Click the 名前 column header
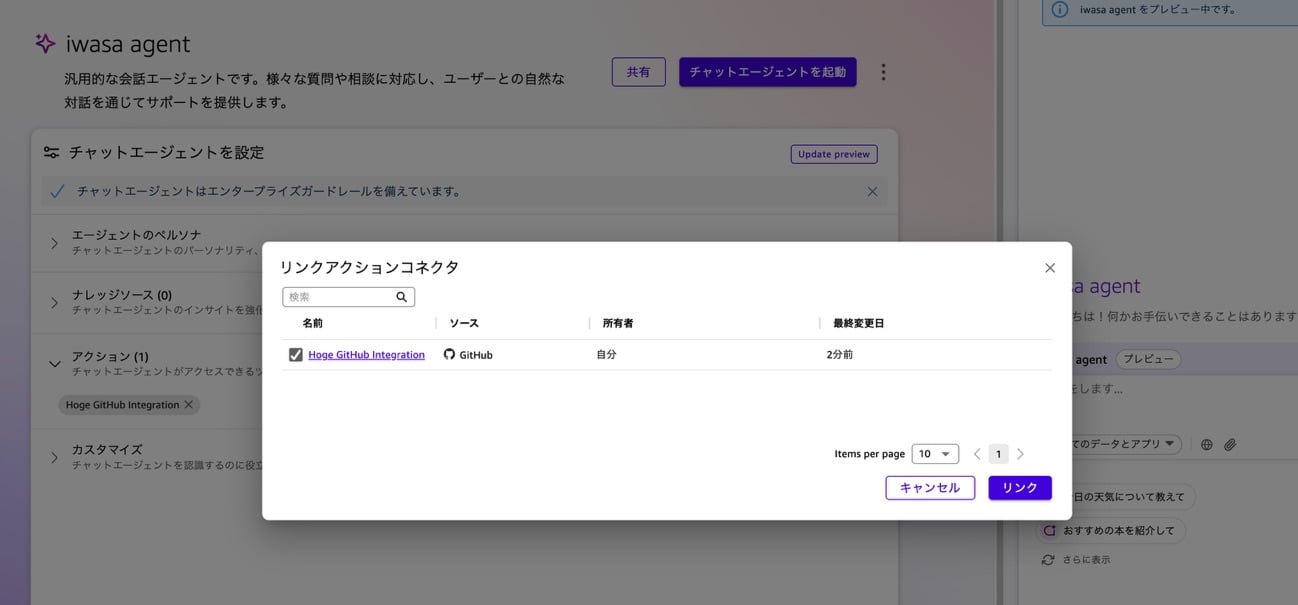The width and height of the screenshot is (1298, 605). coord(313,323)
